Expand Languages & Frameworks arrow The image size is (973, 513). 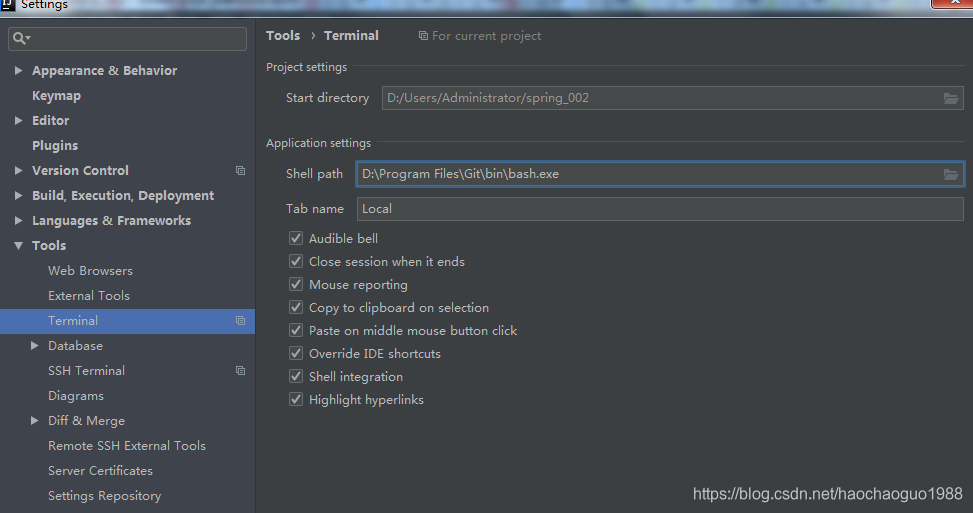click(x=19, y=220)
